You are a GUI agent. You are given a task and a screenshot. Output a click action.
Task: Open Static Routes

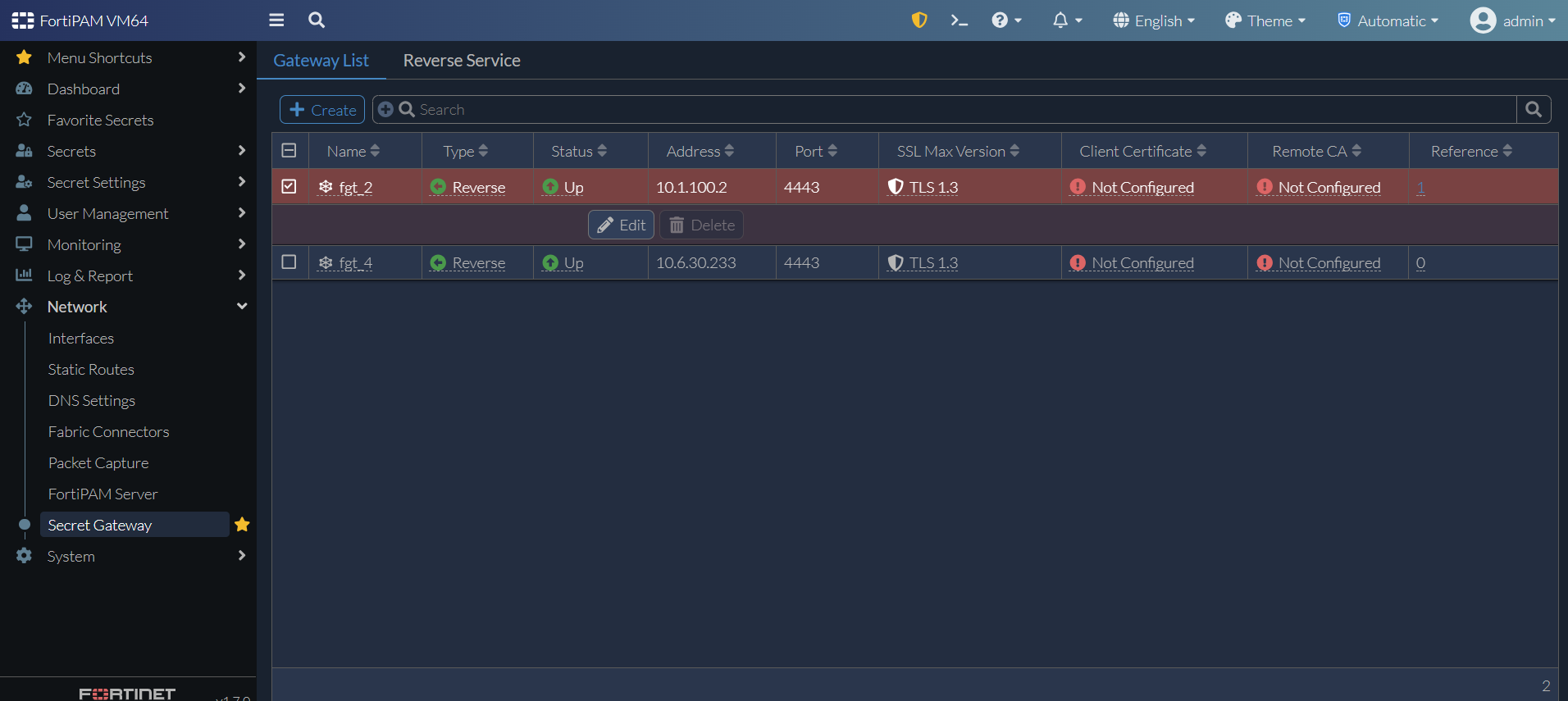click(x=91, y=369)
